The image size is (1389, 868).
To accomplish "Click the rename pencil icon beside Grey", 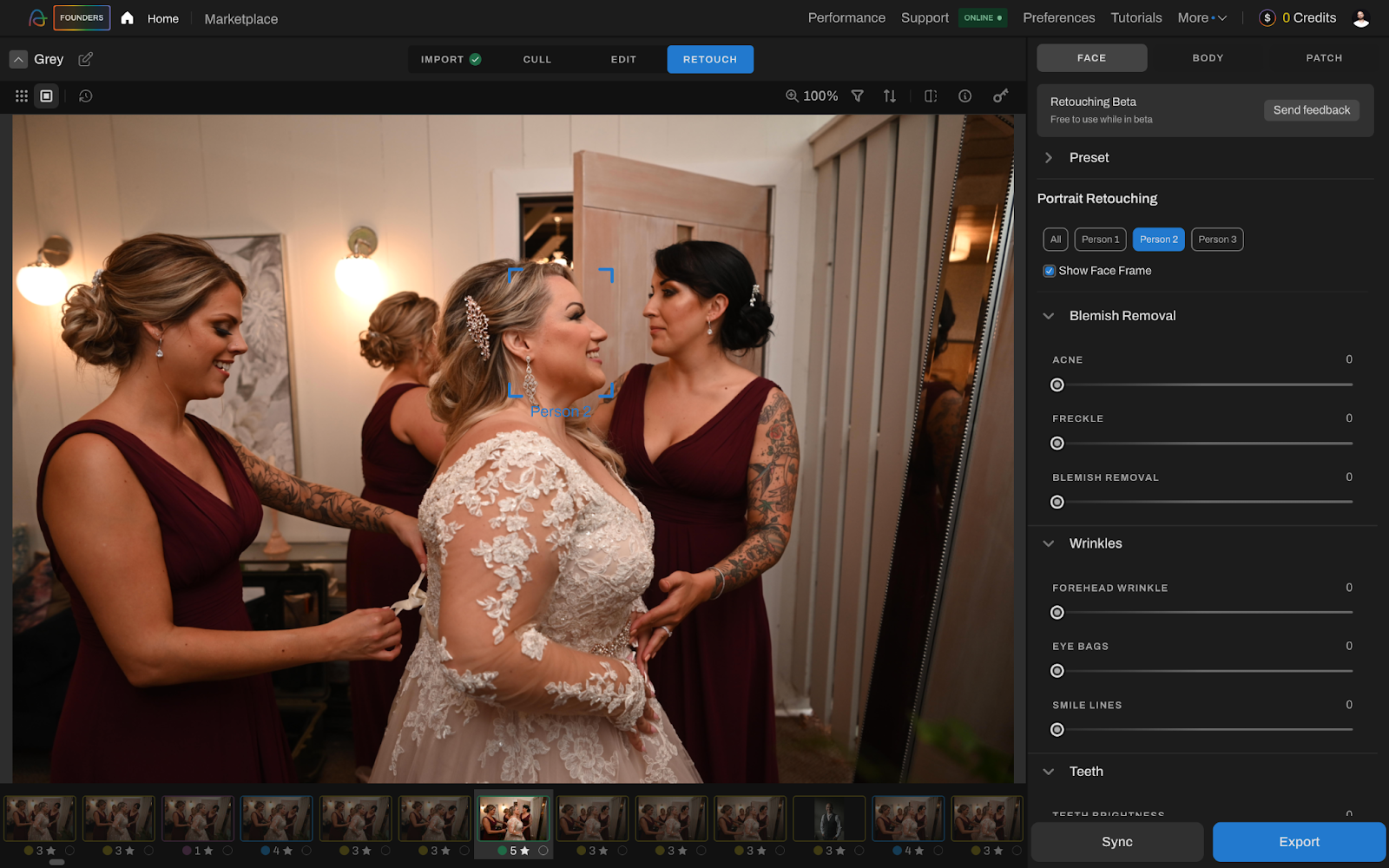I will 85,59.
